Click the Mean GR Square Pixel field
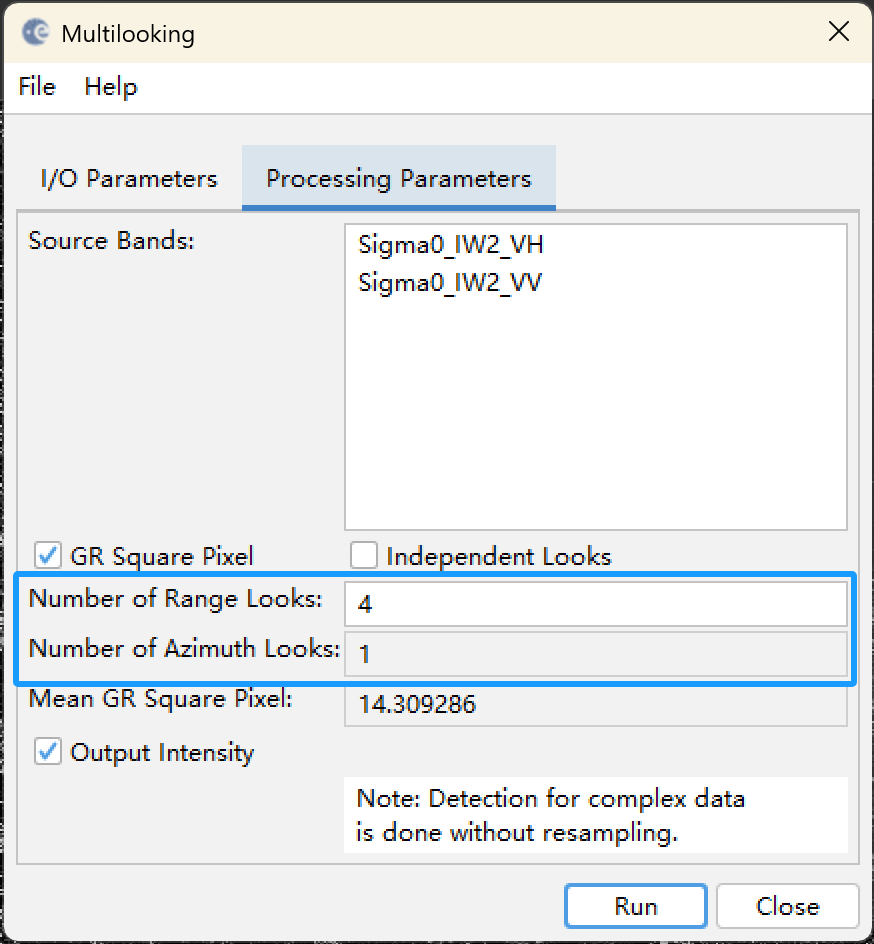This screenshot has height=944, width=874. pos(595,704)
